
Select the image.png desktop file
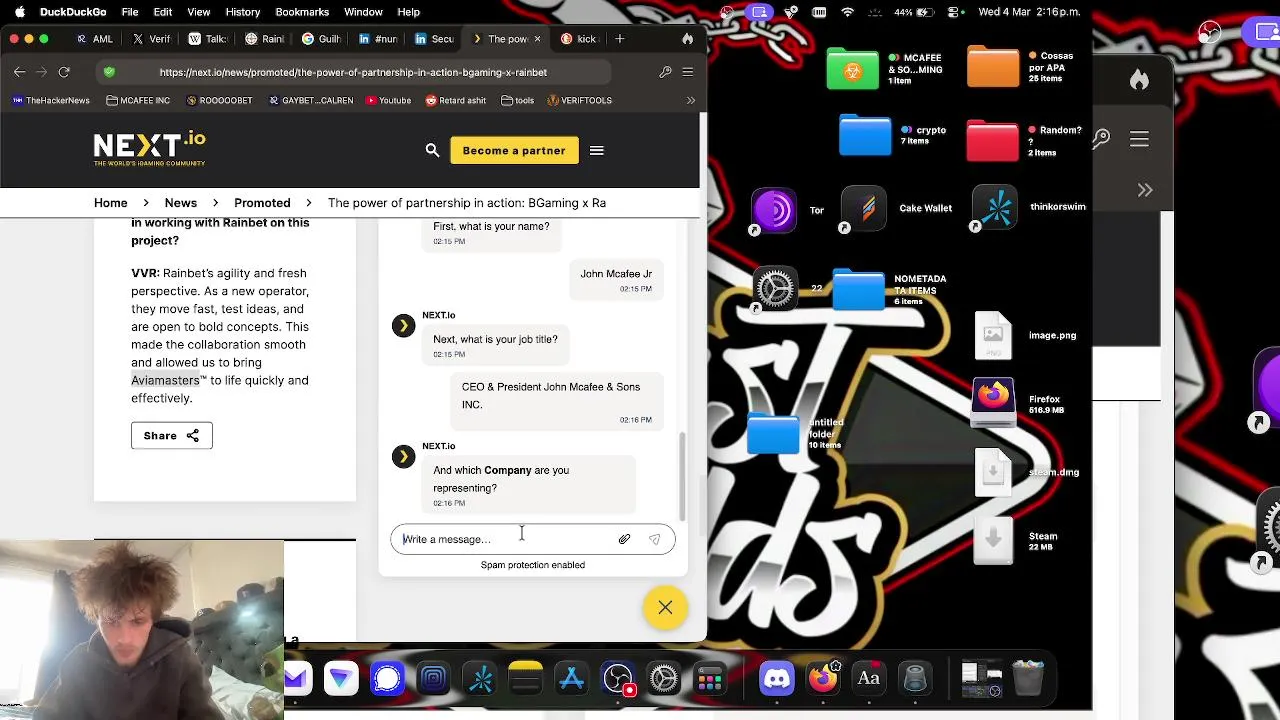coord(993,336)
